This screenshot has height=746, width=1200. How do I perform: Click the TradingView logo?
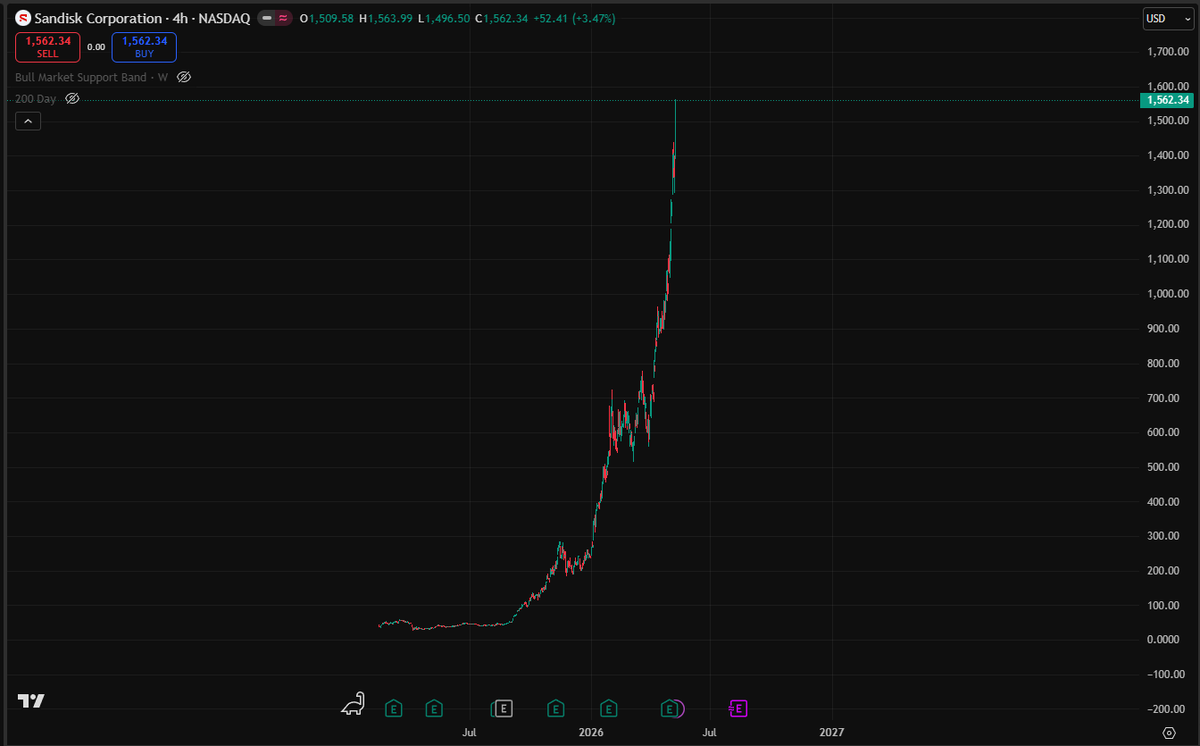pos(31,702)
